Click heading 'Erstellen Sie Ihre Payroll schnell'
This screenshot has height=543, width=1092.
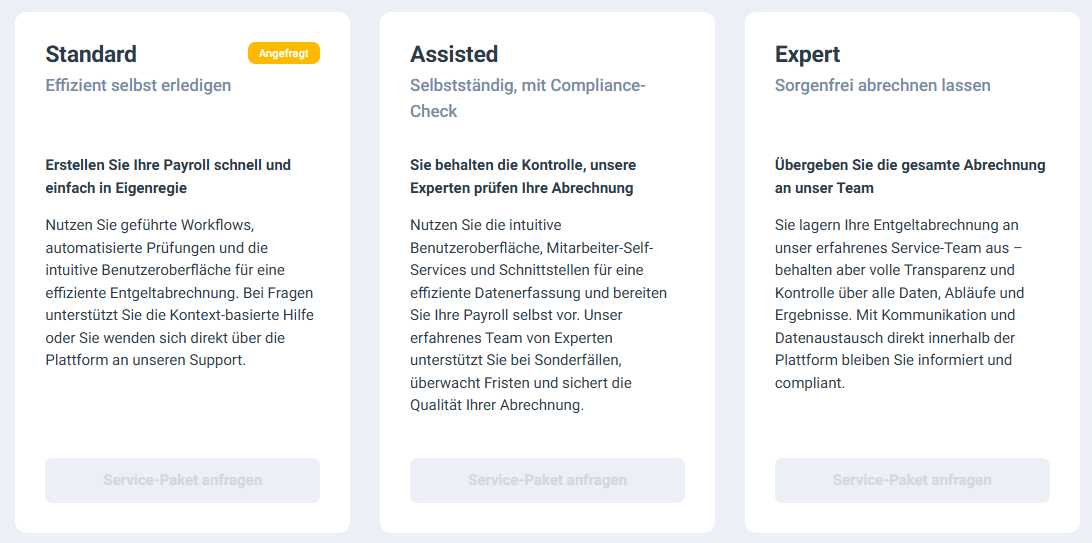coord(168,165)
